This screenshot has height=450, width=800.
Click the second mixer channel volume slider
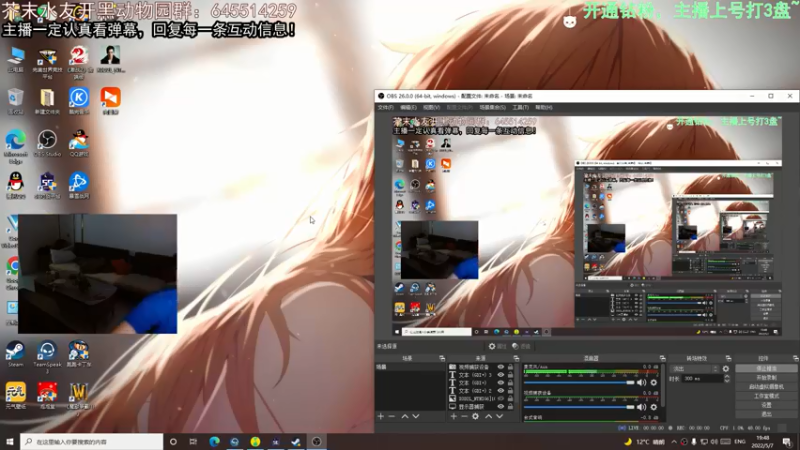pos(579,407)
